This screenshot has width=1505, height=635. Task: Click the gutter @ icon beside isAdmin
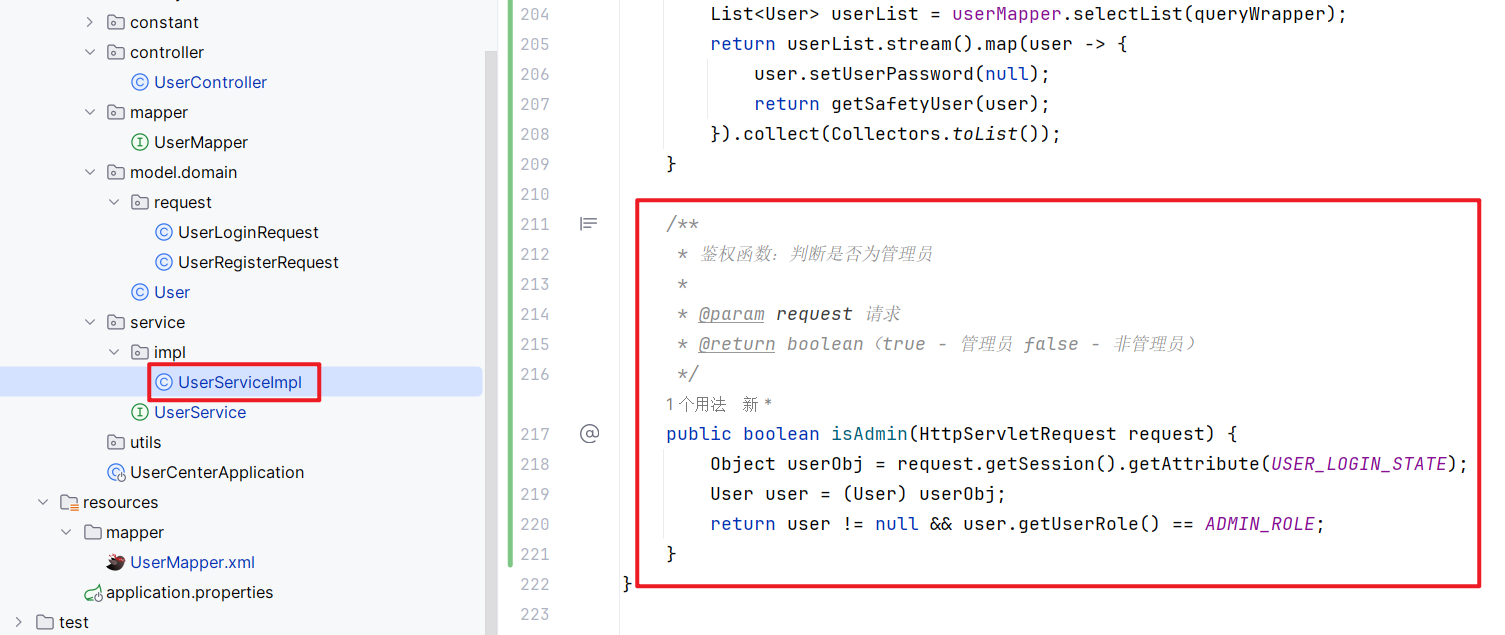589,434
